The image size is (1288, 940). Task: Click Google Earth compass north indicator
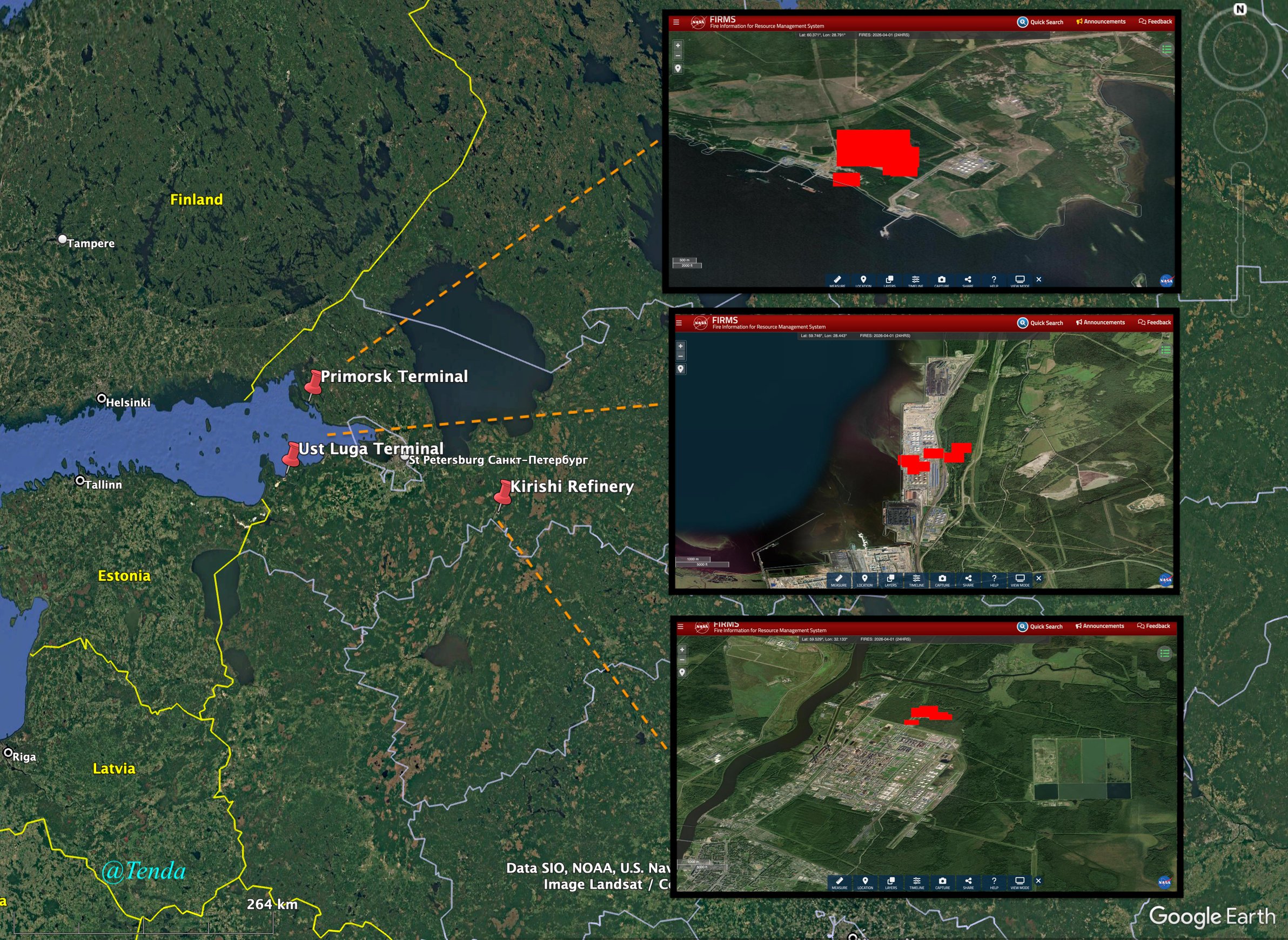[1239, 10]
